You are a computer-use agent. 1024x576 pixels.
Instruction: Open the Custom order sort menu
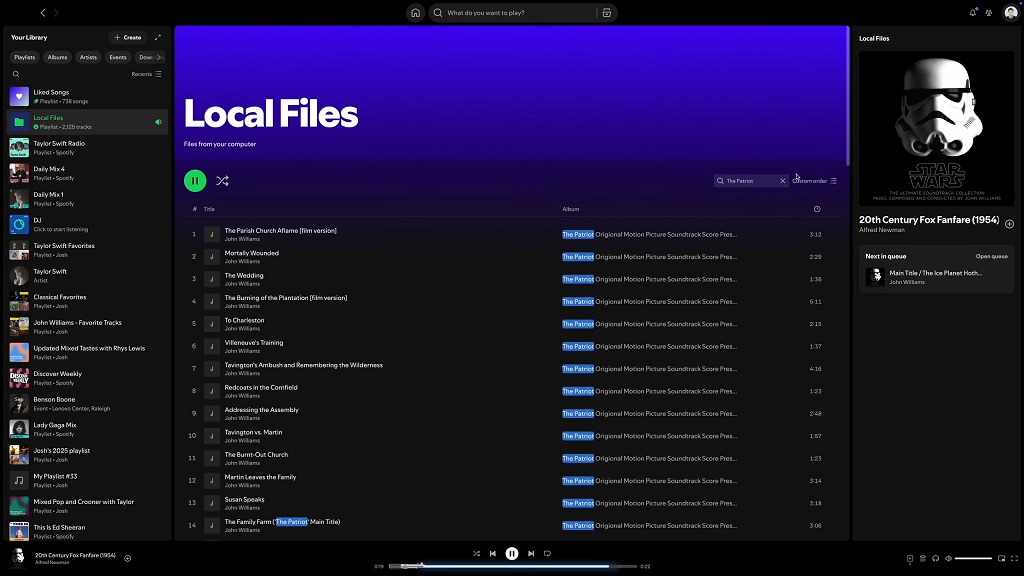click(814, 181)
